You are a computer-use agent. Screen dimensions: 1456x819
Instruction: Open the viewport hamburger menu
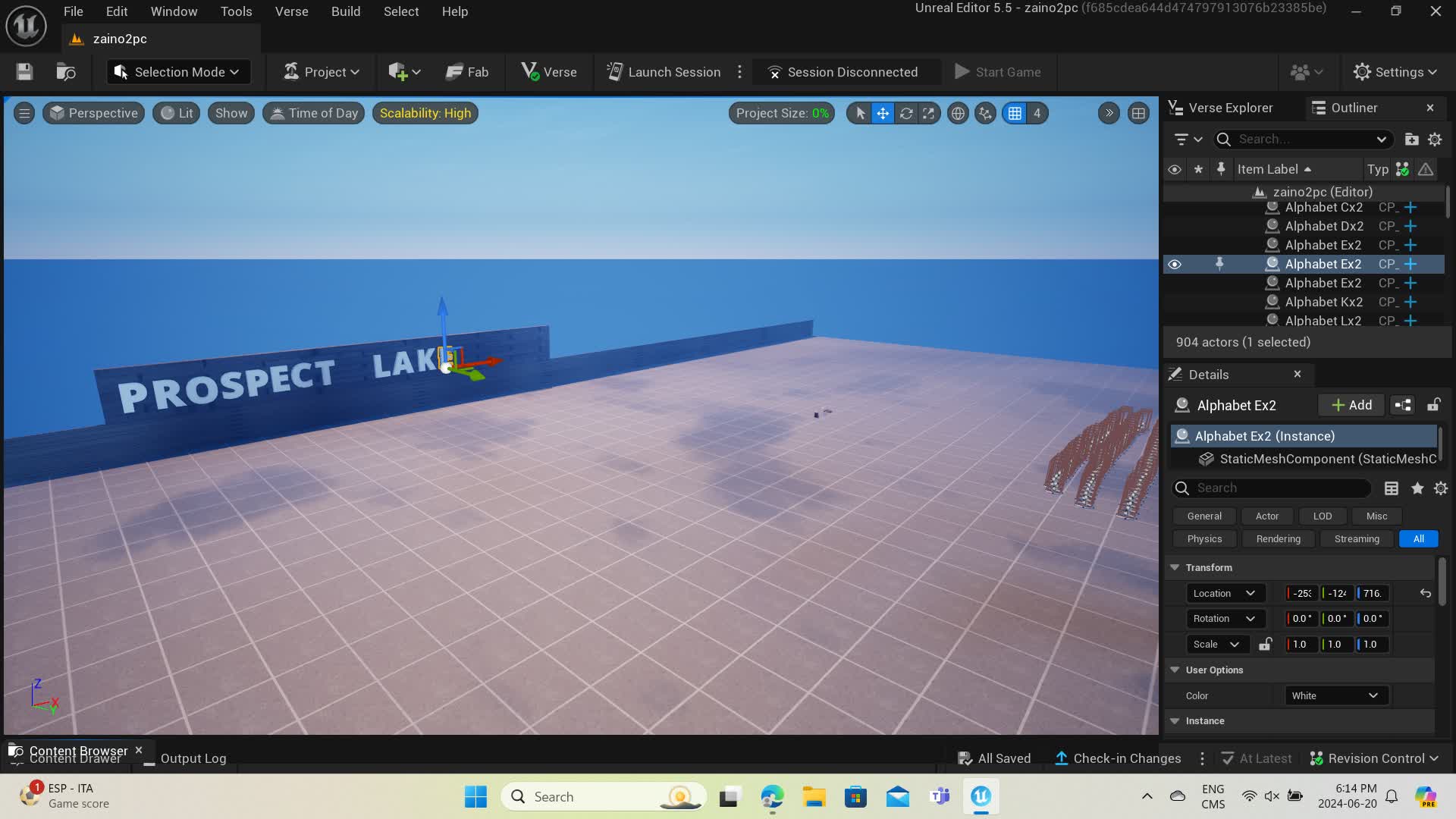24,114
